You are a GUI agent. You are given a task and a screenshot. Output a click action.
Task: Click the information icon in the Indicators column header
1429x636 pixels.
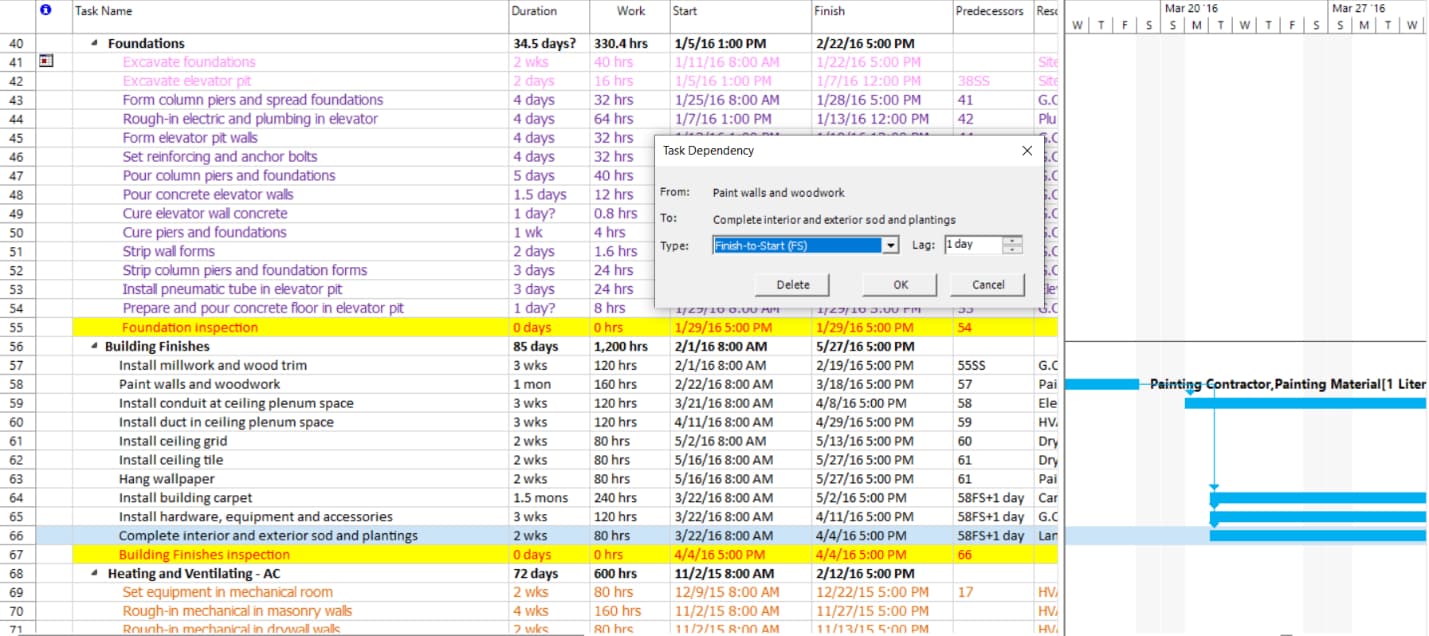[44, 10]
